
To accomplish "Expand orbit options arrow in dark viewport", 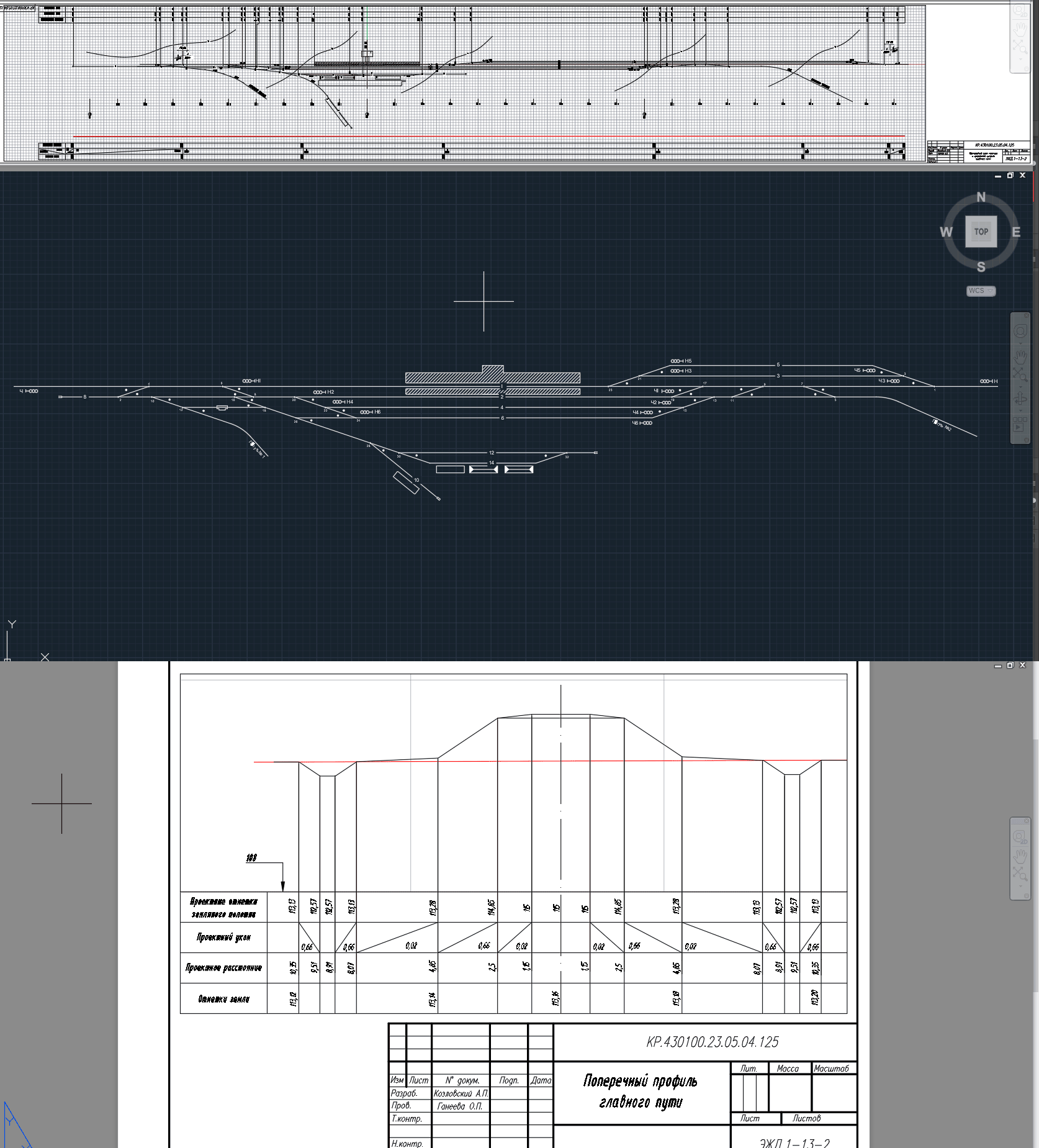I will click(1020, 410).
